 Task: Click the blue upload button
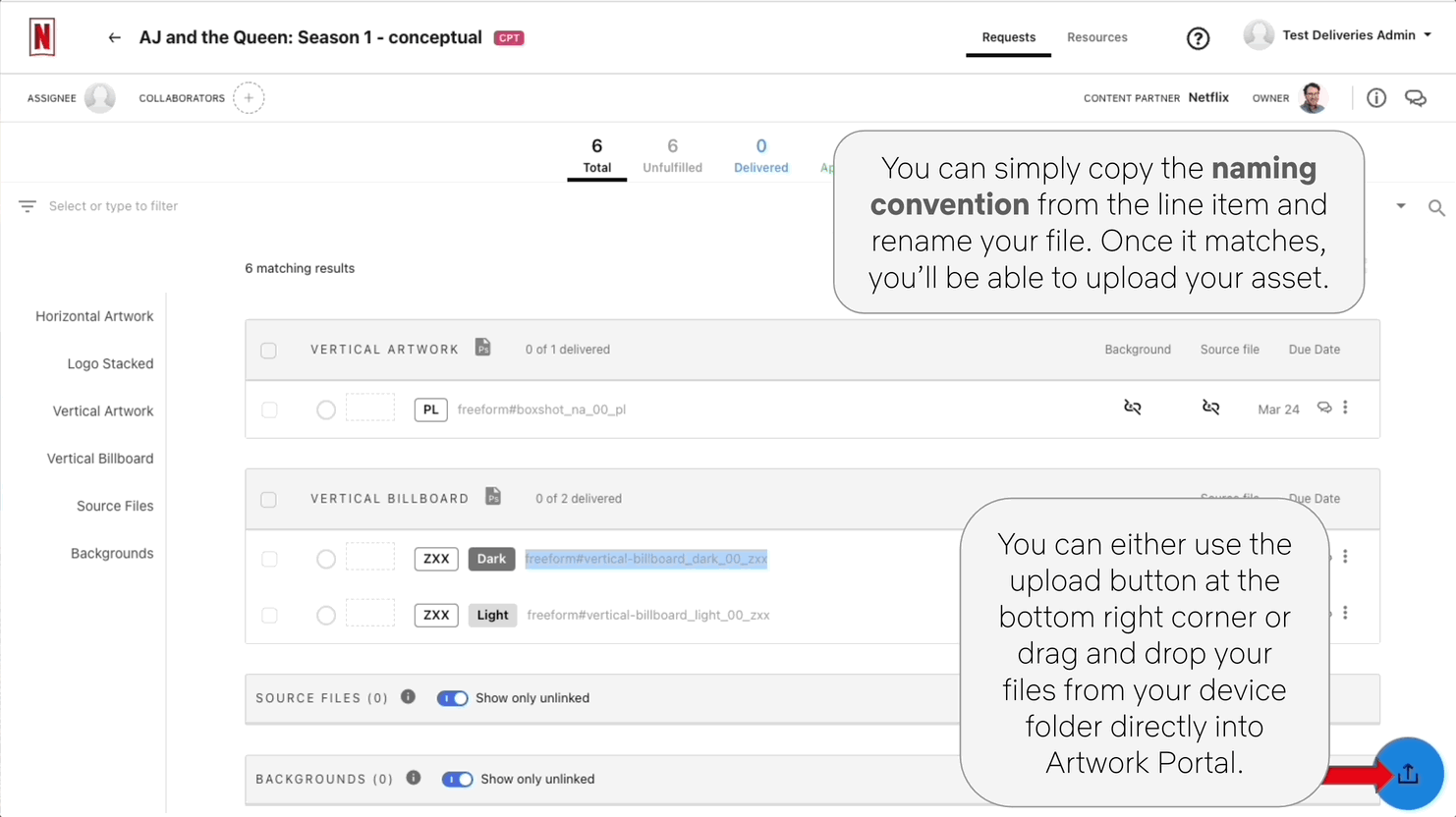coord(1407,774)
